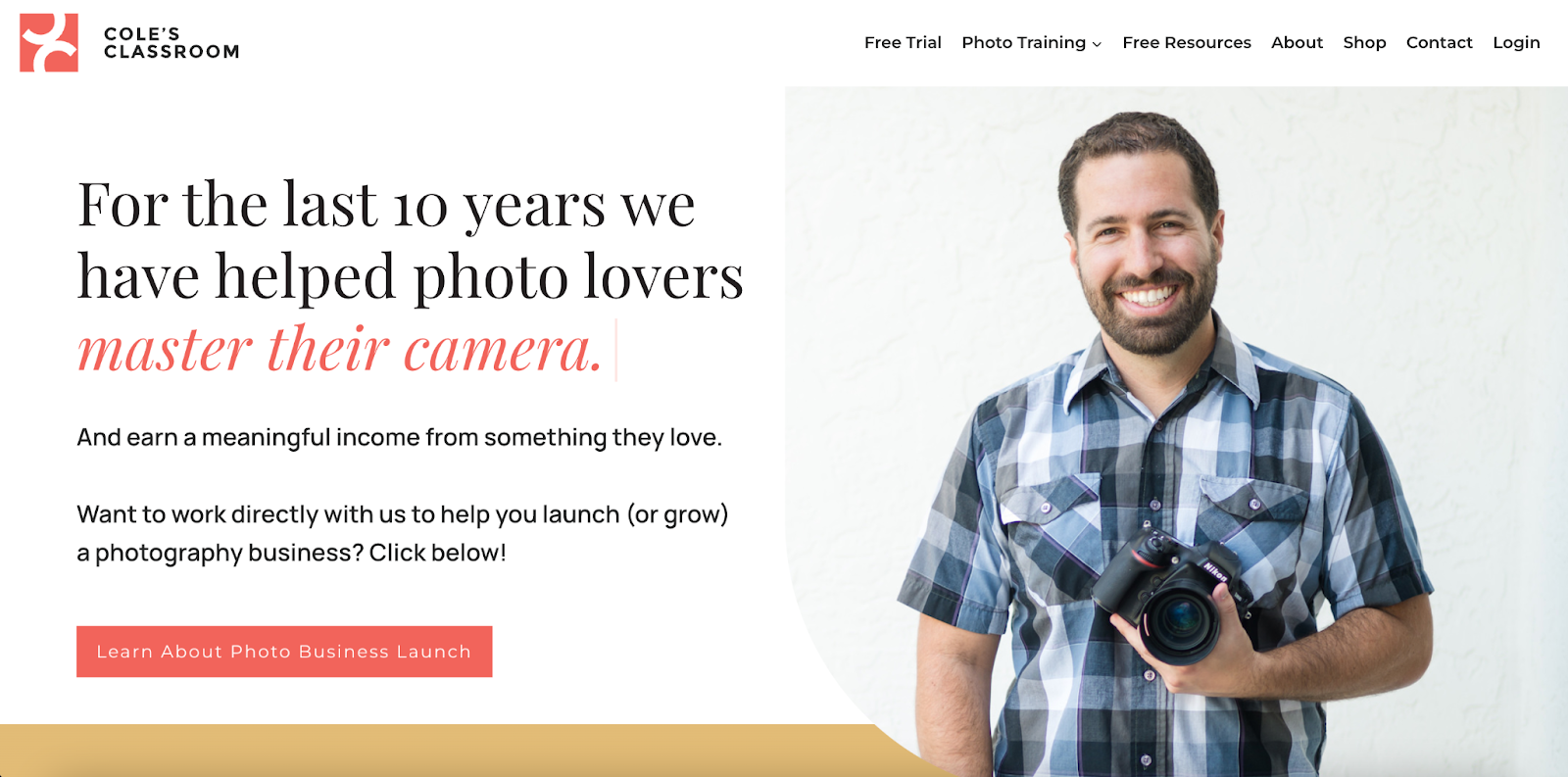Click the Login link
The width and height of the screenshot is (1568, 777).
(1516, 42)
